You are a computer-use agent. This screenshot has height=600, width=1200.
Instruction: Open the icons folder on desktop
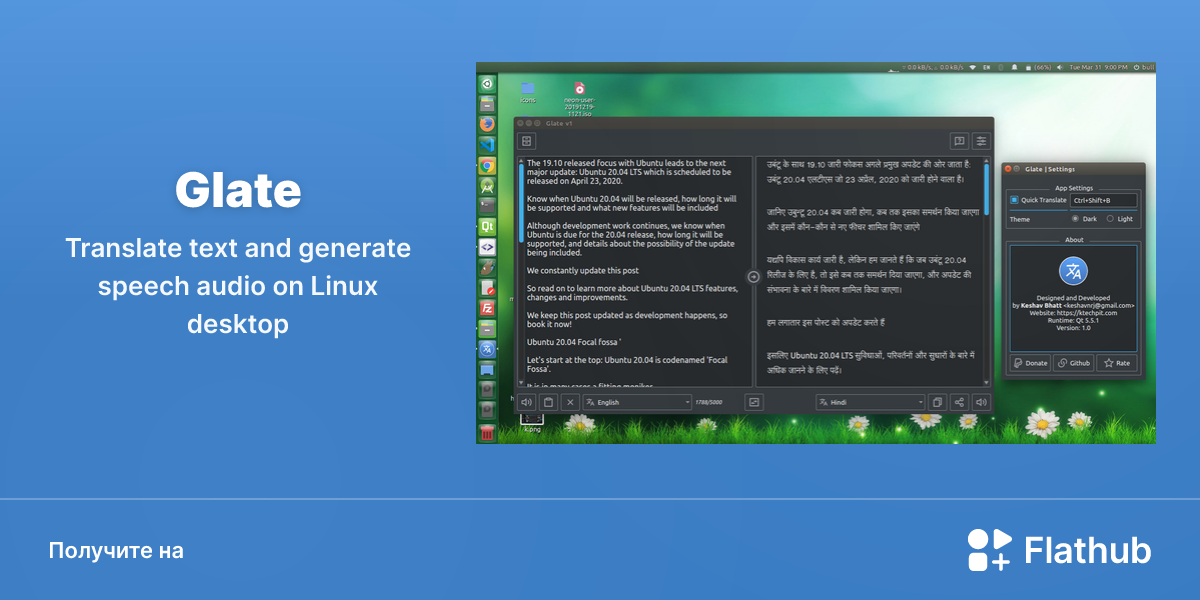[528, 92]
